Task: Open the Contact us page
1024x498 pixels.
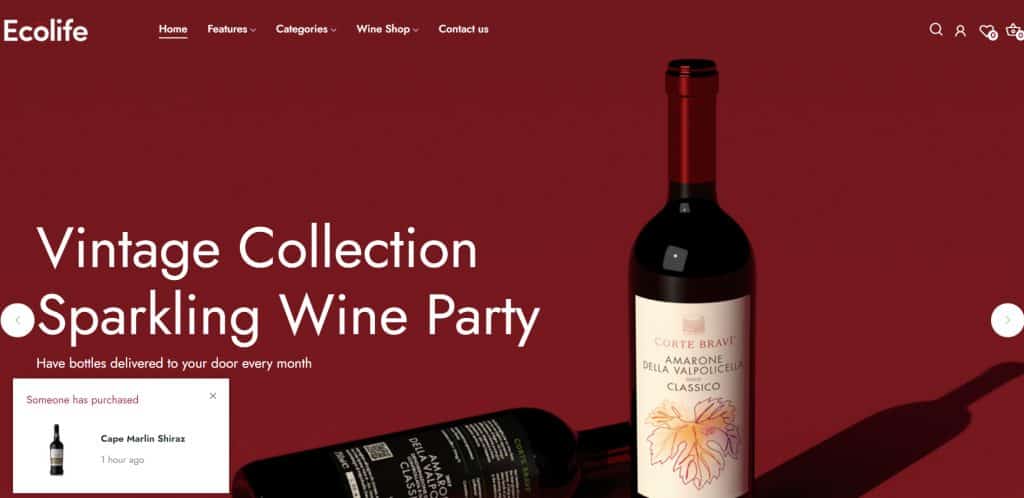Action: coord(463,29)
